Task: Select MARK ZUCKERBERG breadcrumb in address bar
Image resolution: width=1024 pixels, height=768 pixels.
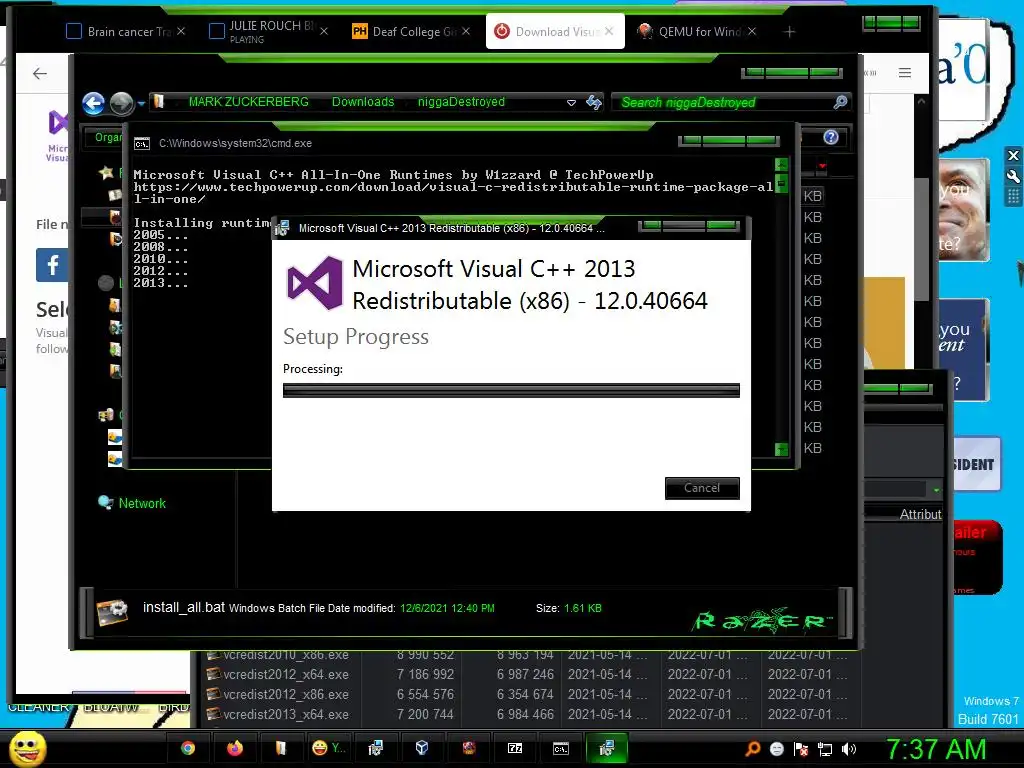Action: point(248,102)
